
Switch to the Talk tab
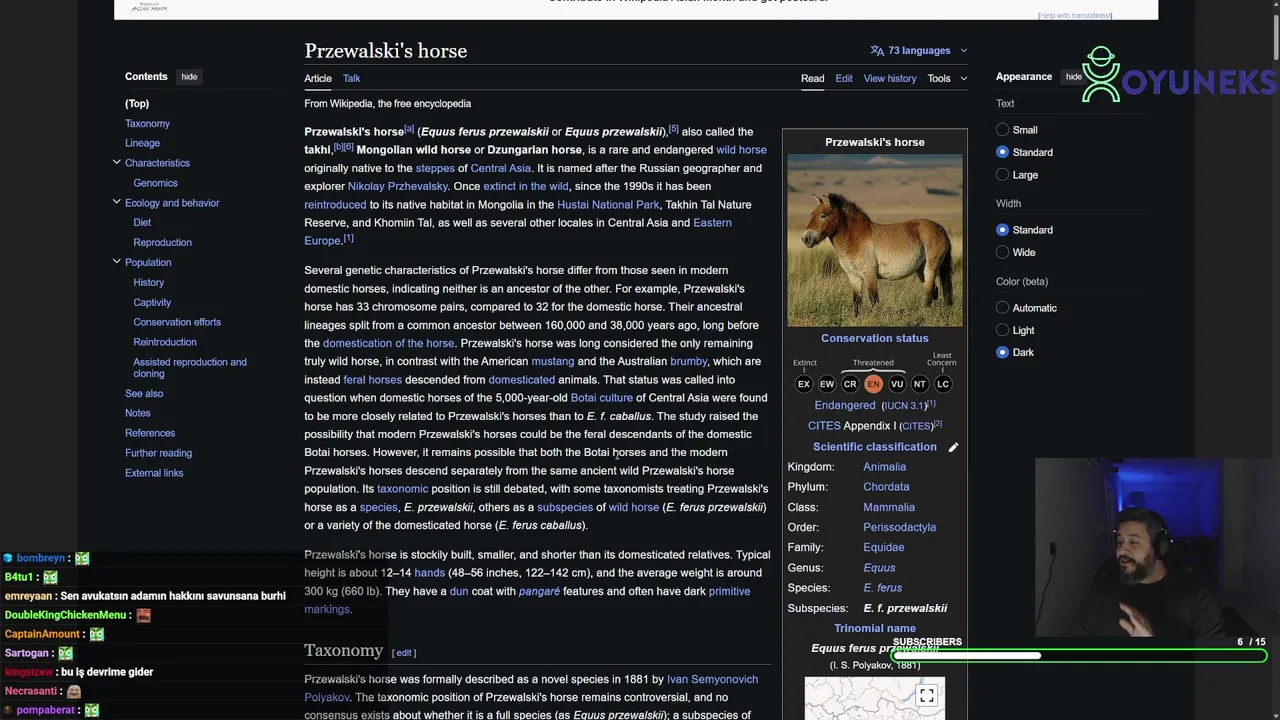click(x=352, y=78)
